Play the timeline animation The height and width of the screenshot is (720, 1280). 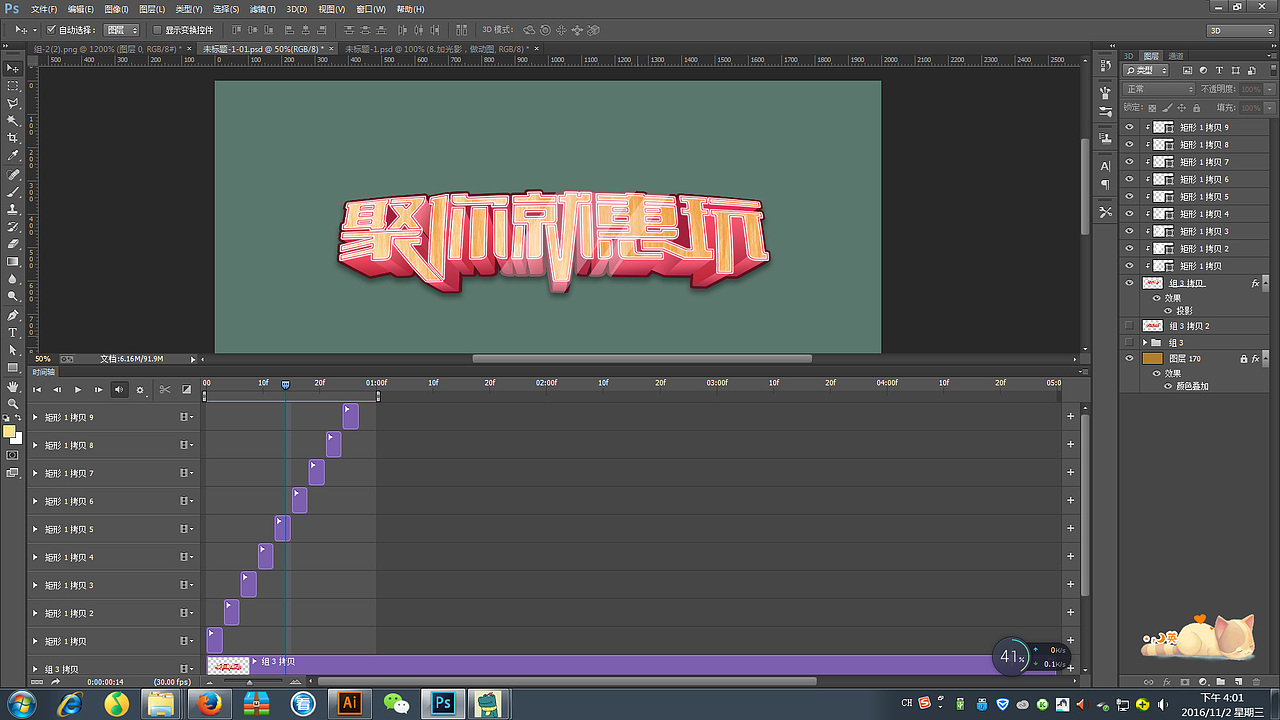click(x=77, y=390)
